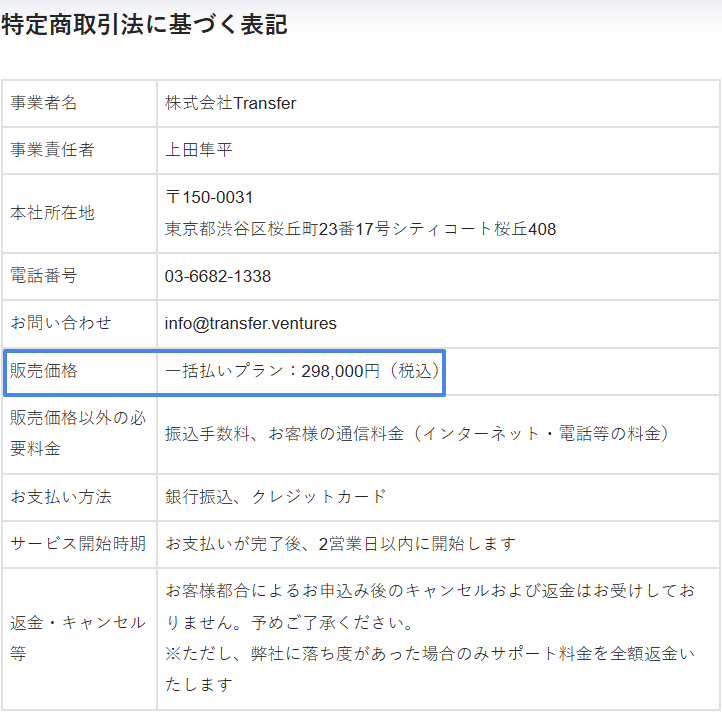The height and width of the screenshot is (712, 722).
Task: Select the 電話番号 label cell
Action: pyautogui.click(x=79, y=276)
